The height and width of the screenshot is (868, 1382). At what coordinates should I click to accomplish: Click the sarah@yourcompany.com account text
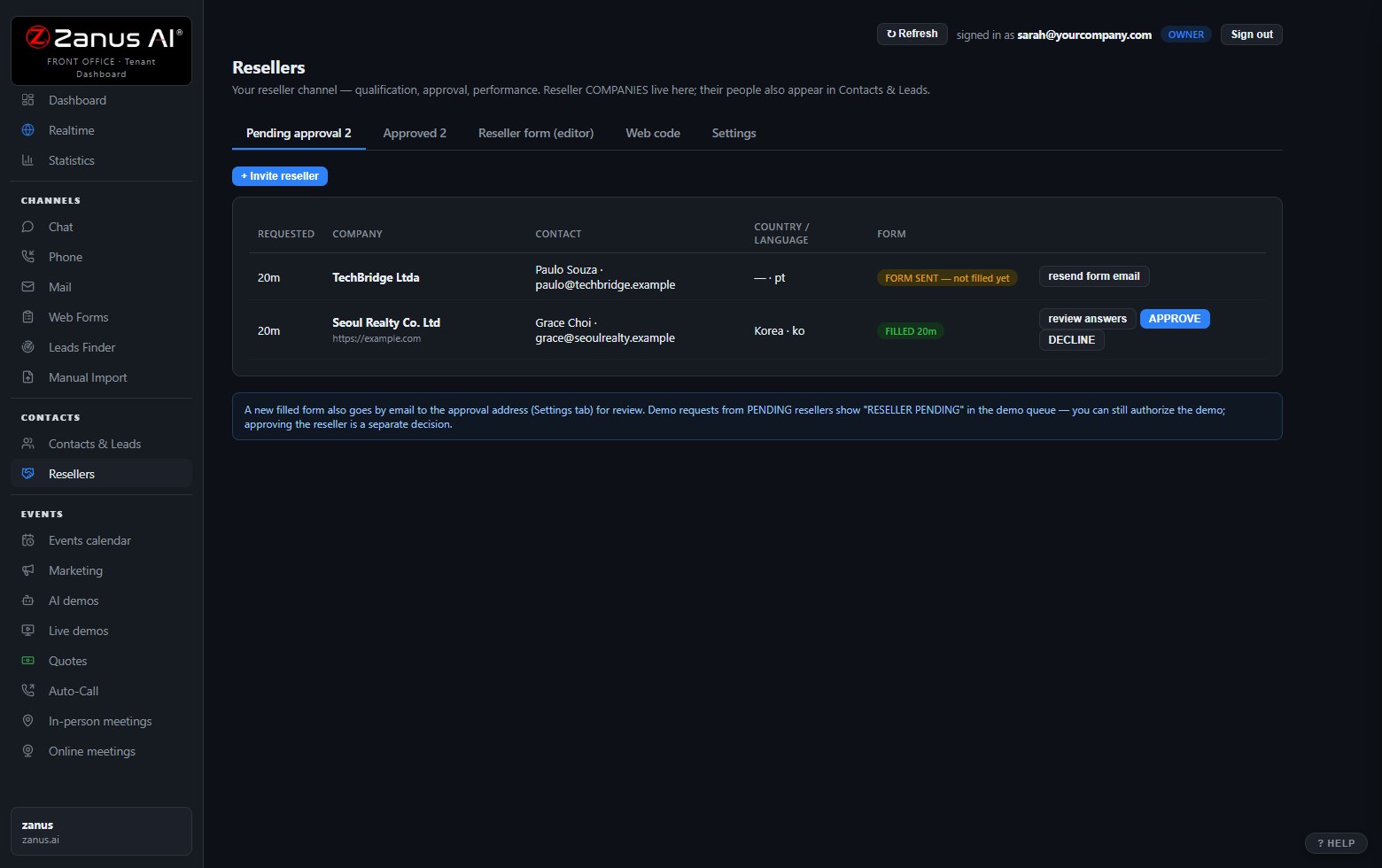[x=1084, y=35]
